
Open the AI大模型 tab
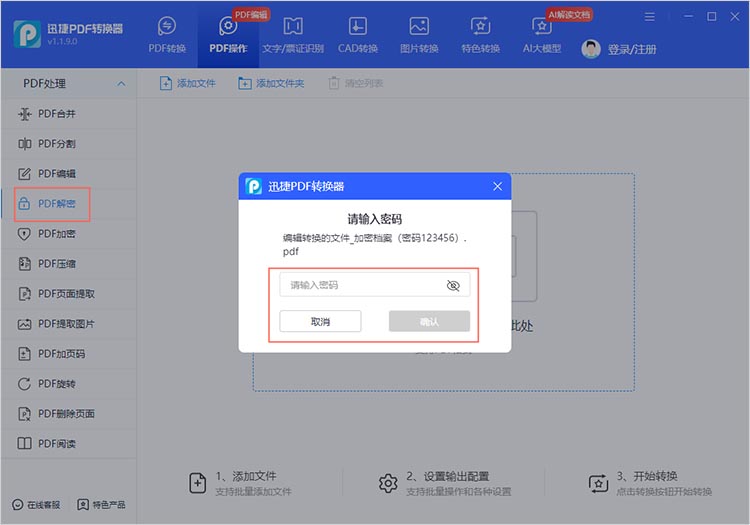(541, 34)
